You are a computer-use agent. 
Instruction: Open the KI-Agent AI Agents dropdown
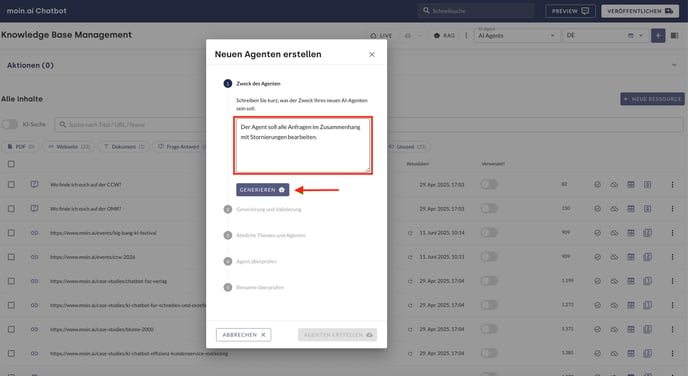516,36
